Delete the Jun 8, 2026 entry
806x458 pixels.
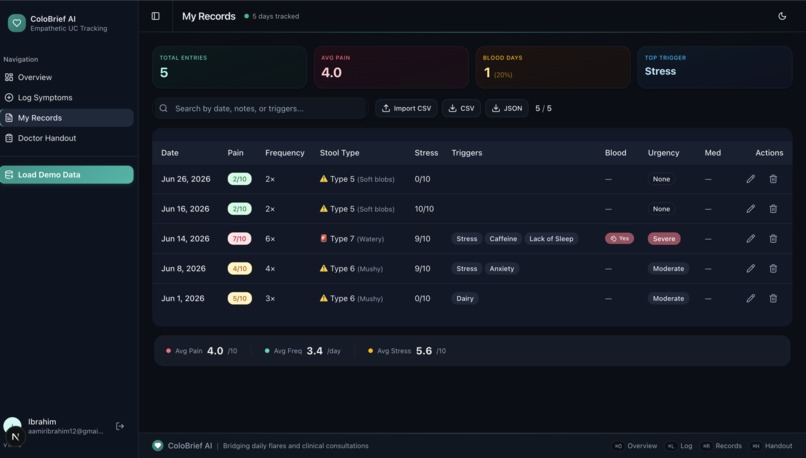tap(773, 268)
